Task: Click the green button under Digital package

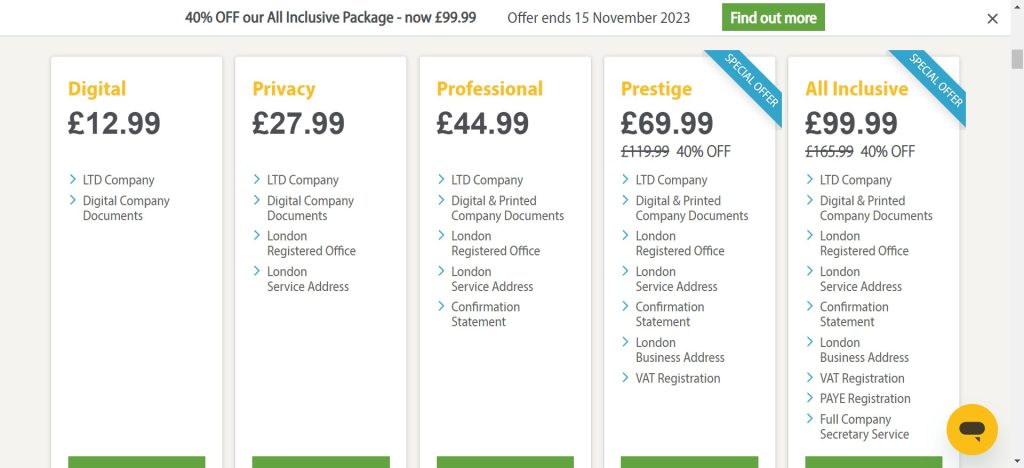Action: [136, 462]
